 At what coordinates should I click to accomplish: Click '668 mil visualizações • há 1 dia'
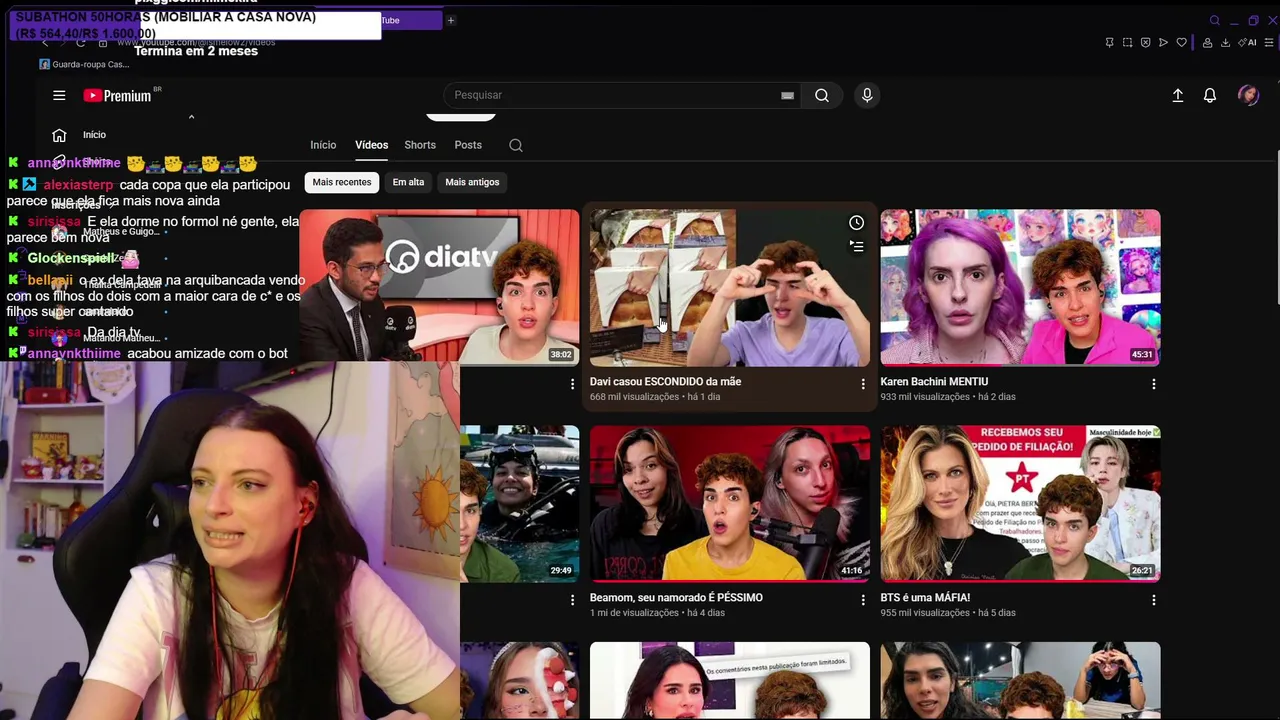(x=655, y=397)
